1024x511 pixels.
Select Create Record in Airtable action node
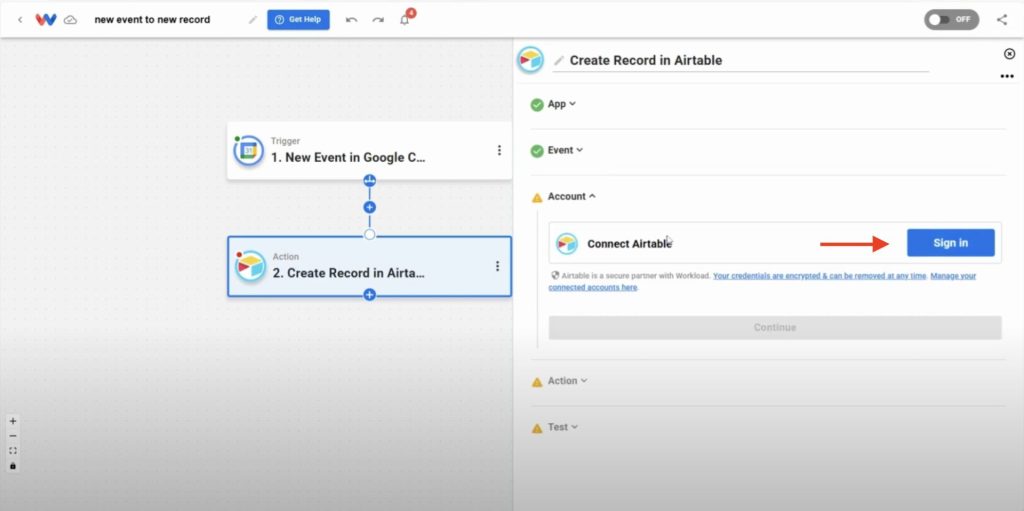click(x=370, y=267)
